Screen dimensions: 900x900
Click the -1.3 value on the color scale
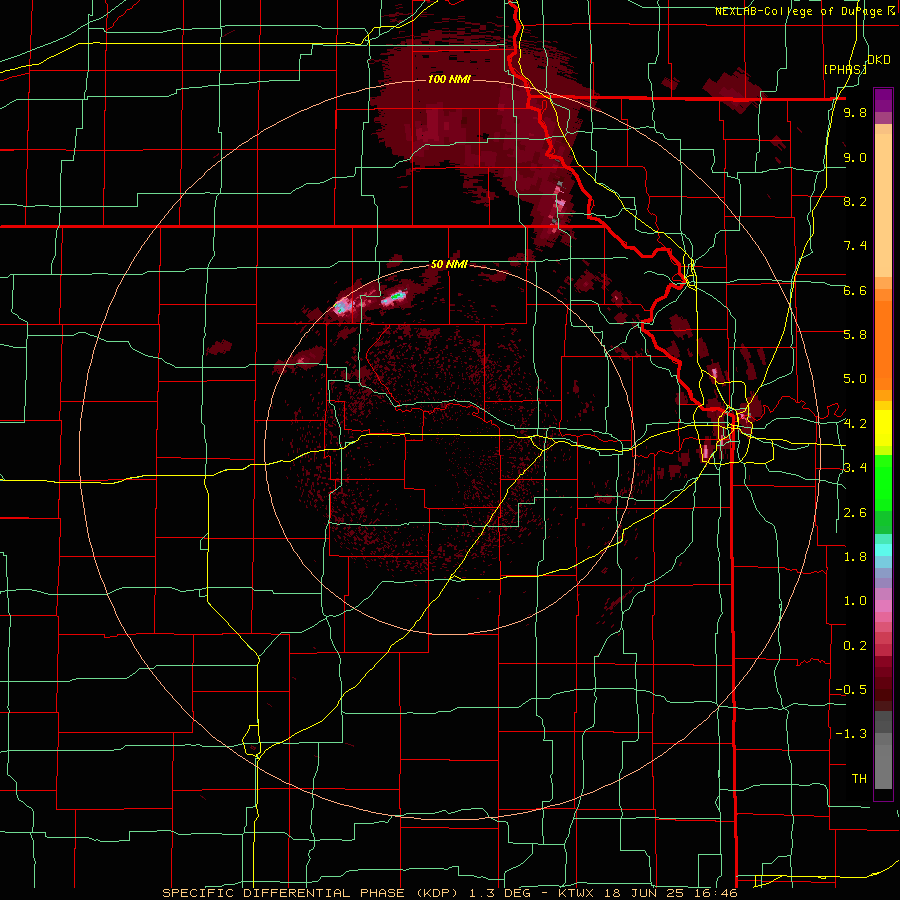(x=851, y=734)
